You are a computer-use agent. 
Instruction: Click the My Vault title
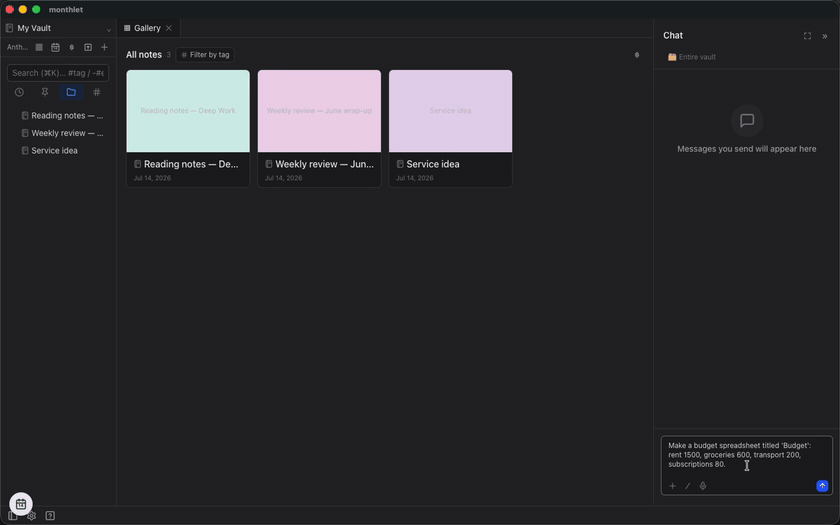34,28
